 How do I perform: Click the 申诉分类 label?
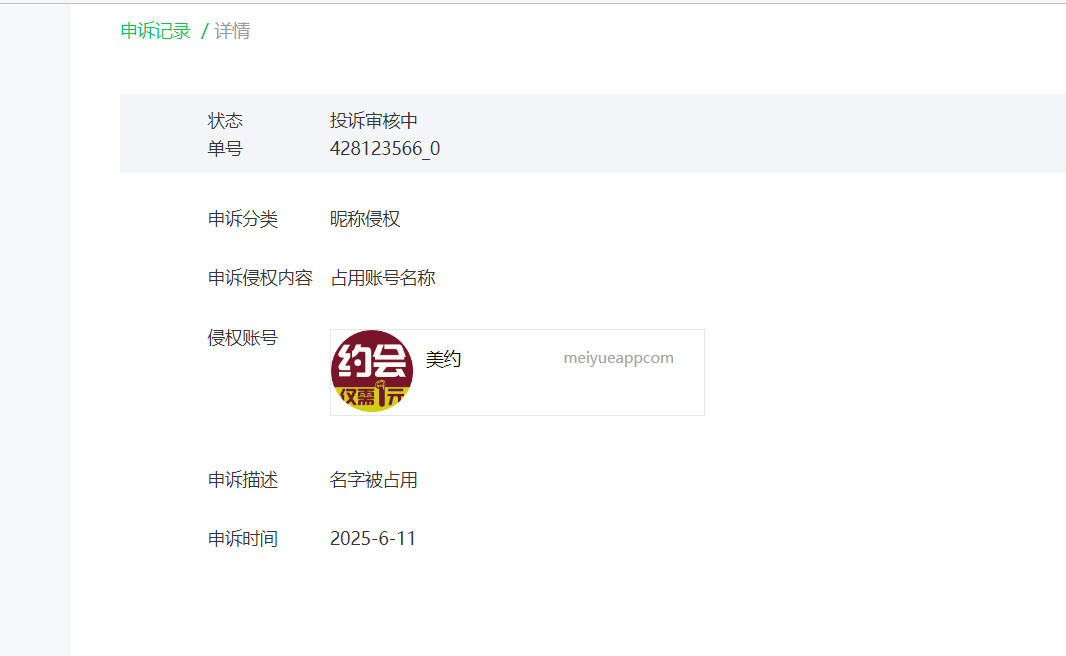(243, 219)
